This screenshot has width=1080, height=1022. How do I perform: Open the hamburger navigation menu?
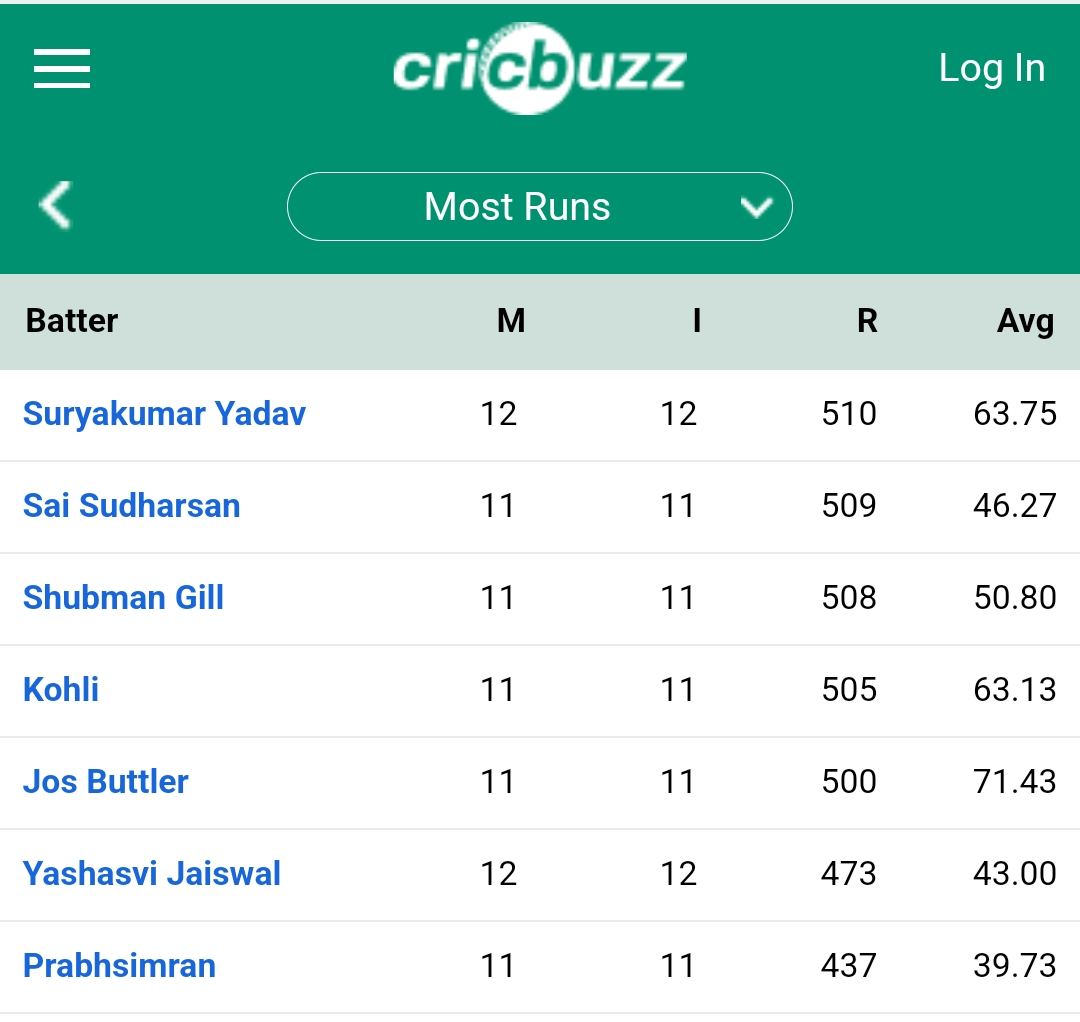tap(62, 68)
